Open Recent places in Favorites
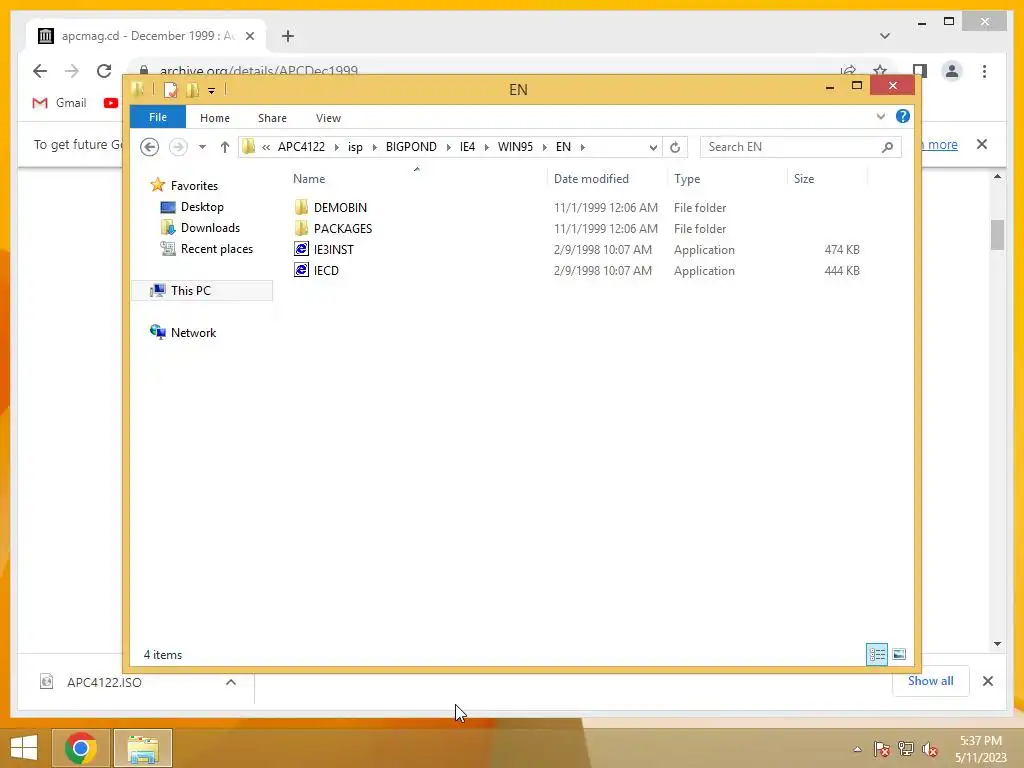 216,249
